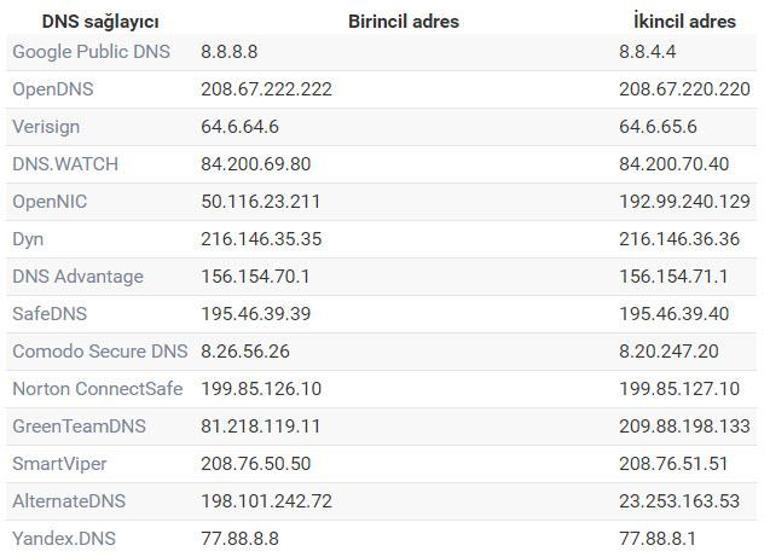Click the primary address 8.8.8.8
Viewport: 770px width, 557px height.
point(229,52)
